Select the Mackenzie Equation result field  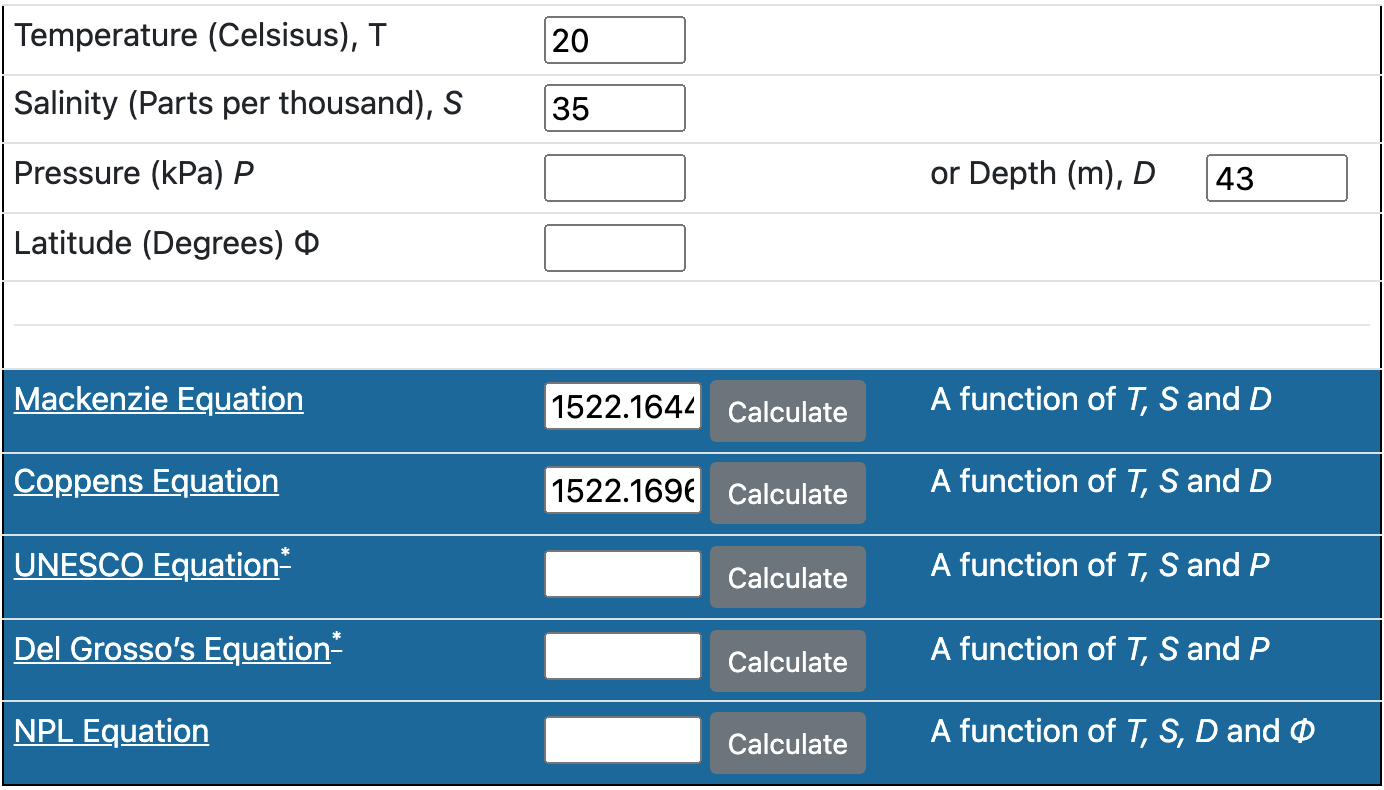[623, 407]
